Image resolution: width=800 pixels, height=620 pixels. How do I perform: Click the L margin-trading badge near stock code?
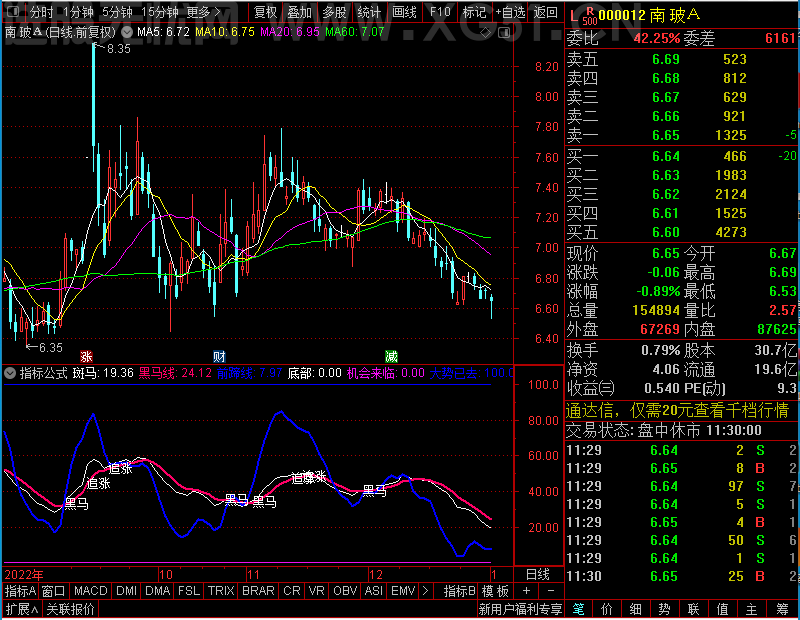[573, 17]
